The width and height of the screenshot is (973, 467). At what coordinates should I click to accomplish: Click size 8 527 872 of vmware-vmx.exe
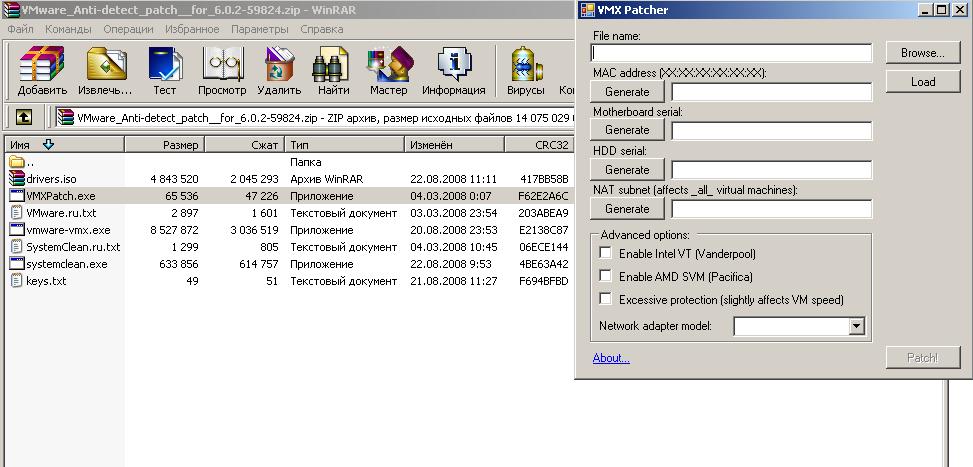pyautogui.click(x=174, y=230)
